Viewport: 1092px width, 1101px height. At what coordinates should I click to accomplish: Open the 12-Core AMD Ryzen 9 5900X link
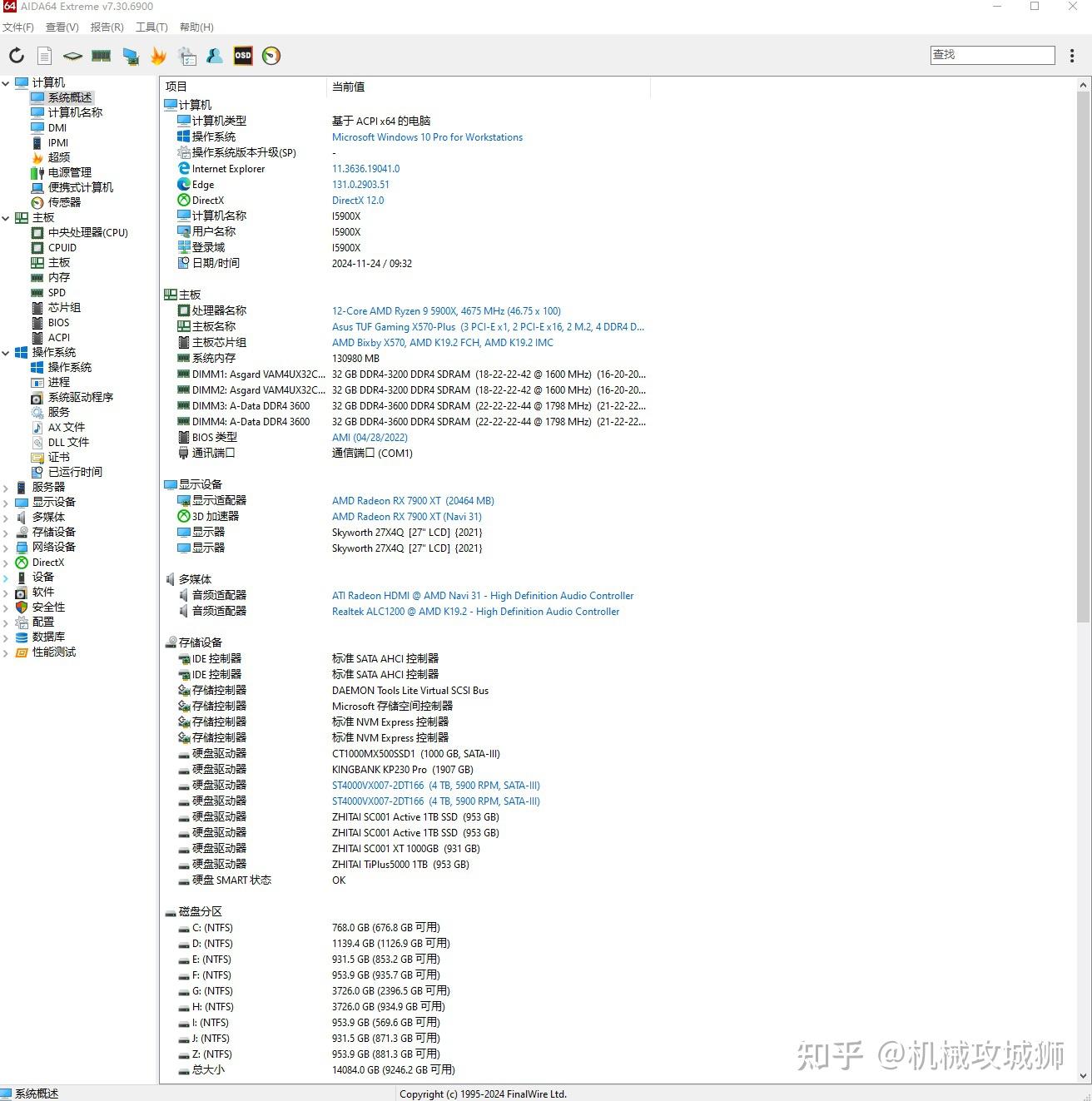pyautogui.click(x=446, y=311)
